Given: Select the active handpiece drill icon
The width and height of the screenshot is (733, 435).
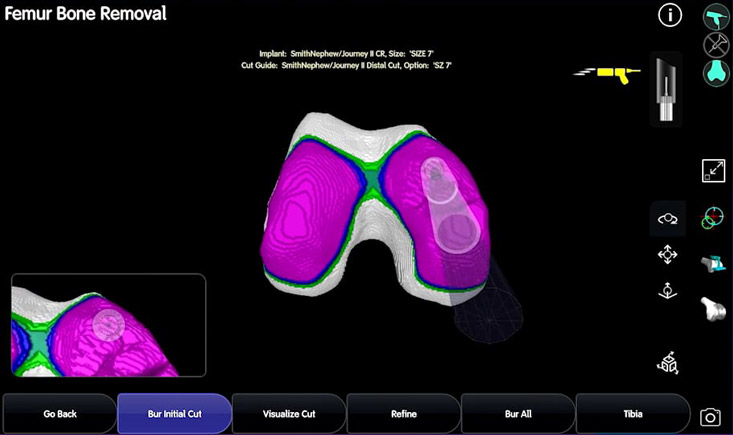Looking at the screenshot, I should 716,16.
